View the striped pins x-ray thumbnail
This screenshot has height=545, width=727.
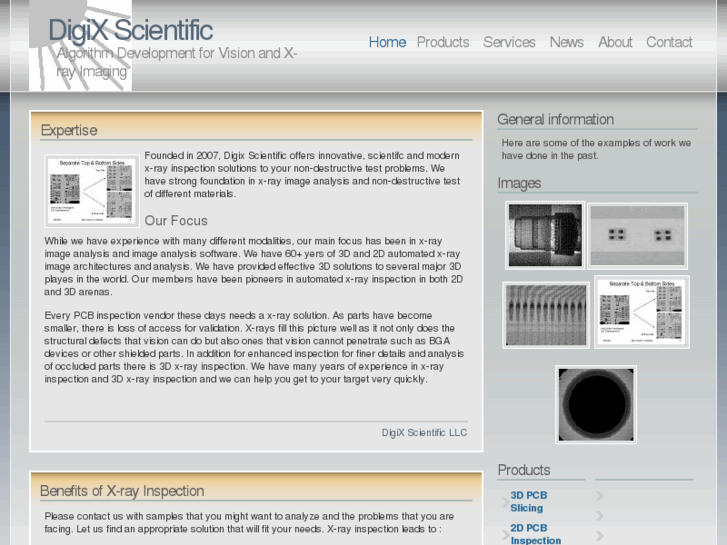pos(546,315)
